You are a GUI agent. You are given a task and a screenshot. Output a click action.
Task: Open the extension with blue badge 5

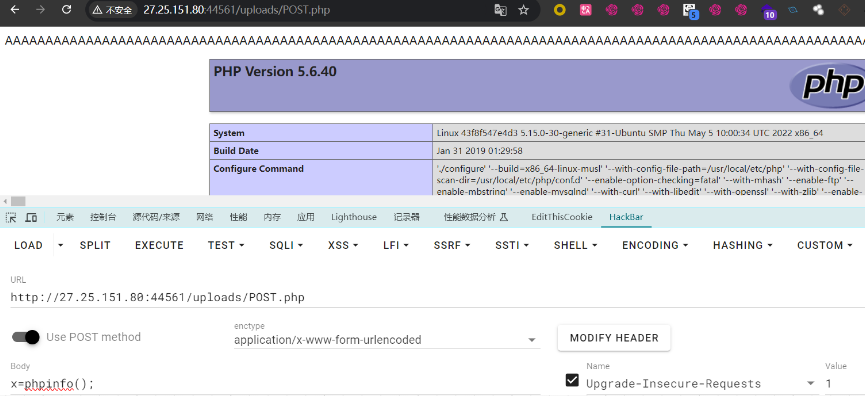(690, 10)
